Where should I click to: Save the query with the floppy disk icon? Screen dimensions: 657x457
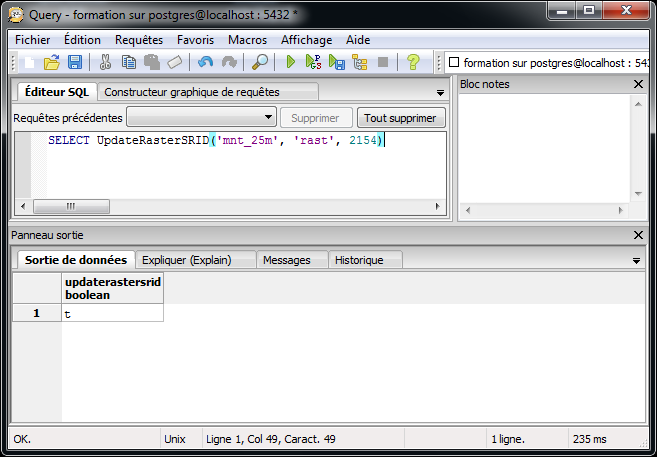pyautogui.click(x=75, y=63)
